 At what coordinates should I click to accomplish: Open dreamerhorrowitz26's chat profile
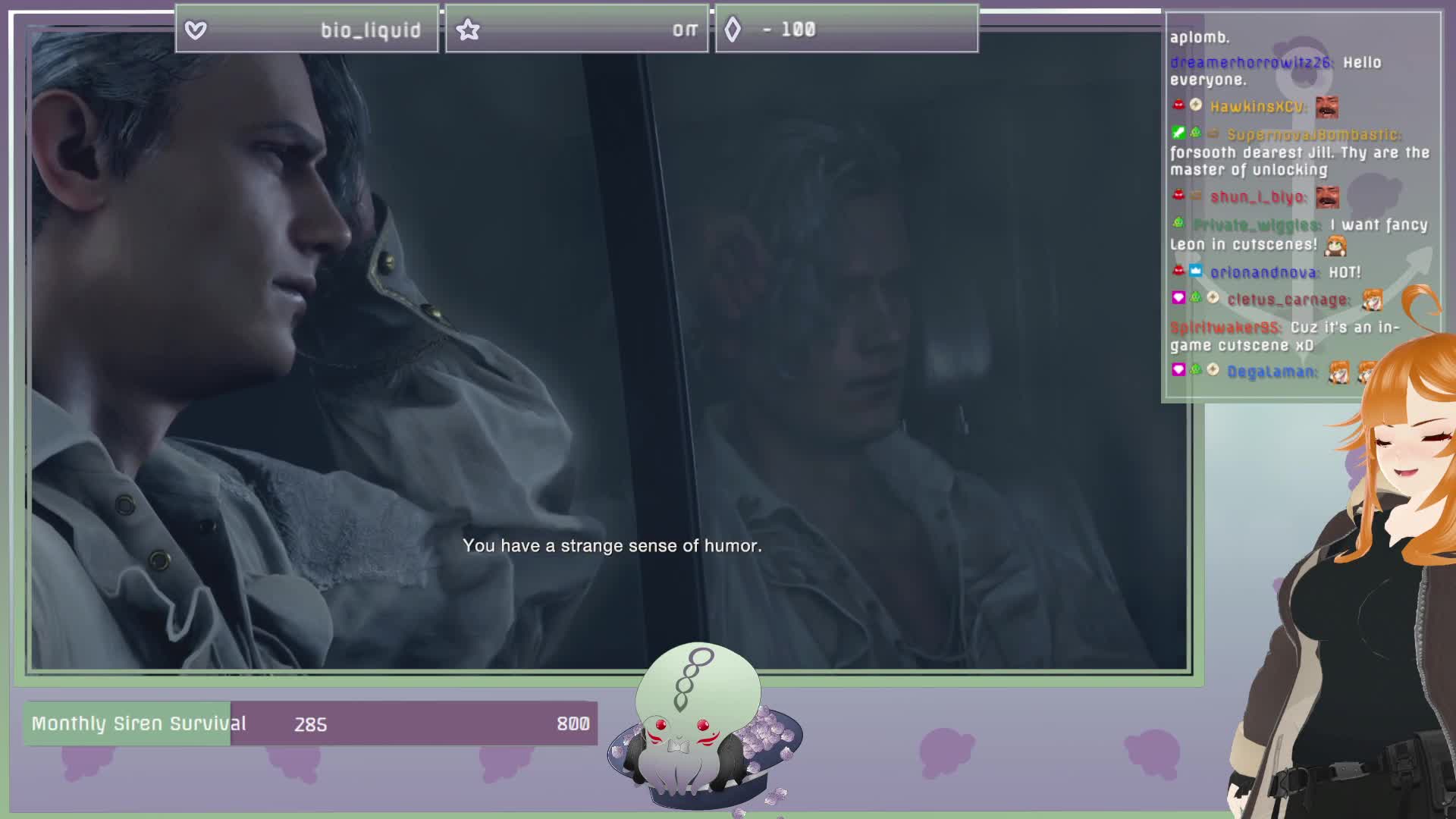[1251, 63]
